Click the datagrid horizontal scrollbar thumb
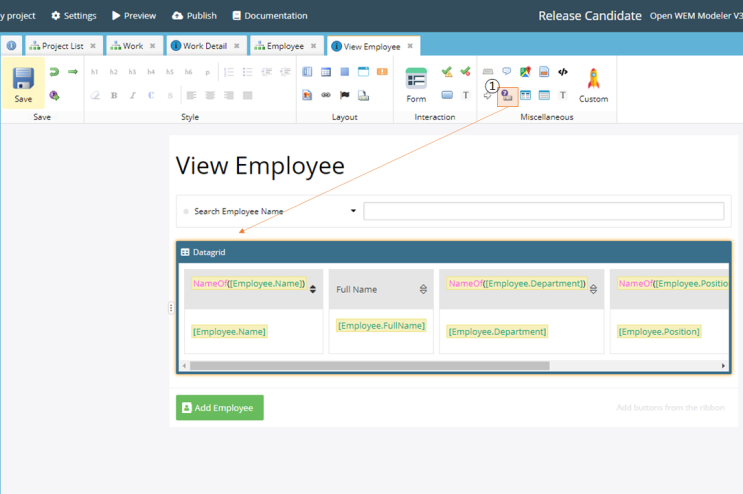 coord(370,366)
